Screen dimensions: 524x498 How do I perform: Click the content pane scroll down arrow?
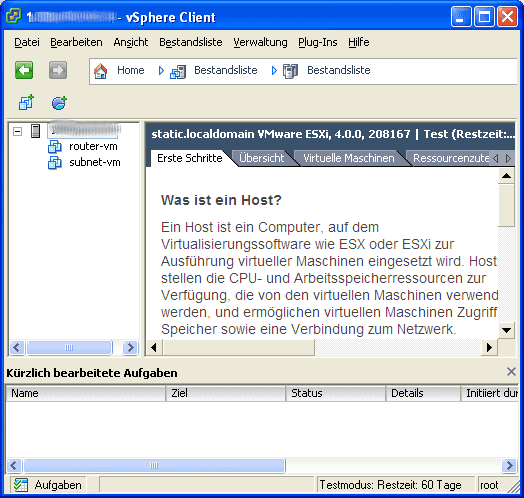pos(506,330)
